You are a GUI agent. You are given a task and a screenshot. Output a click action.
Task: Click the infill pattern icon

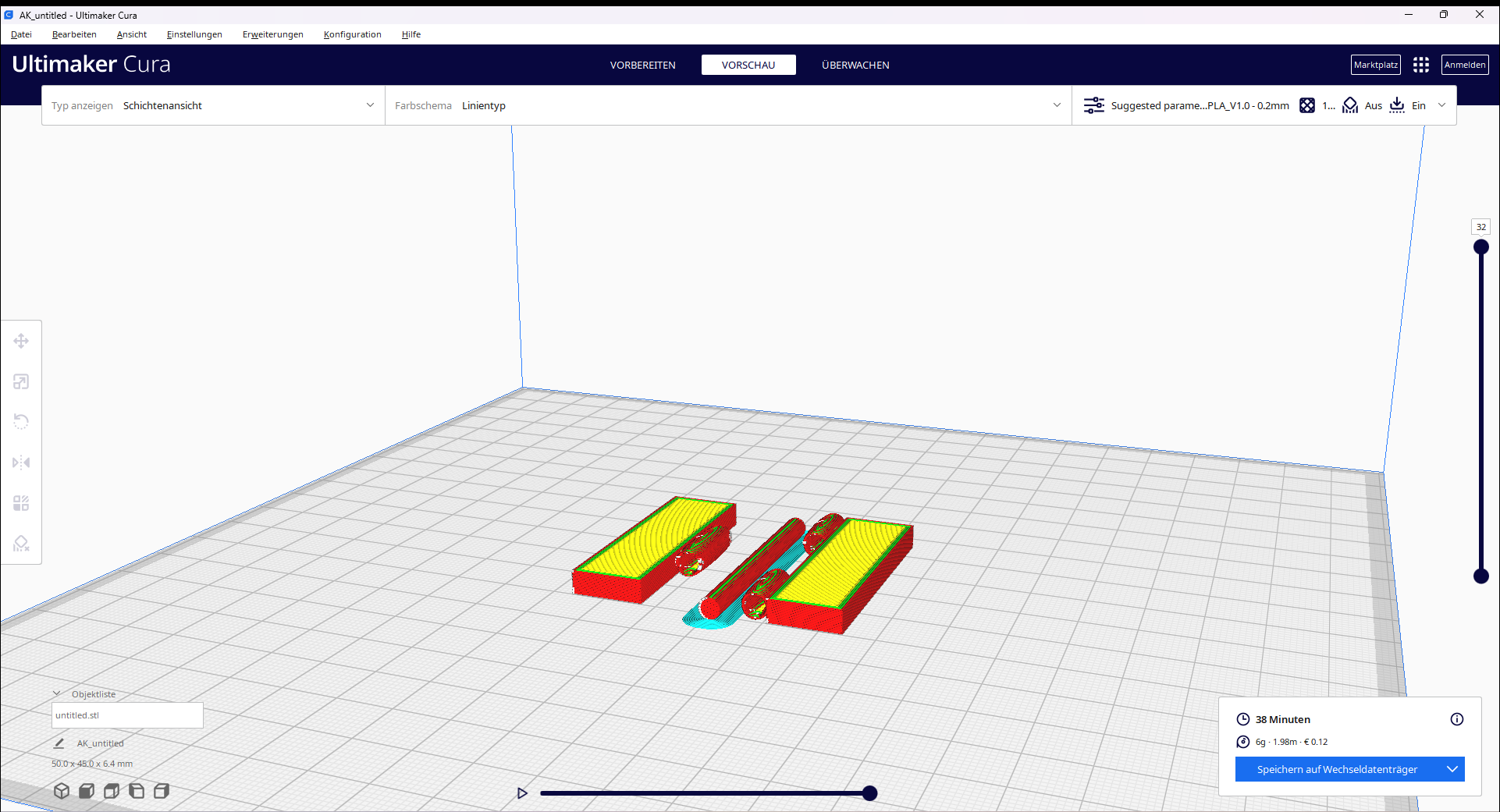[1307, 105]
